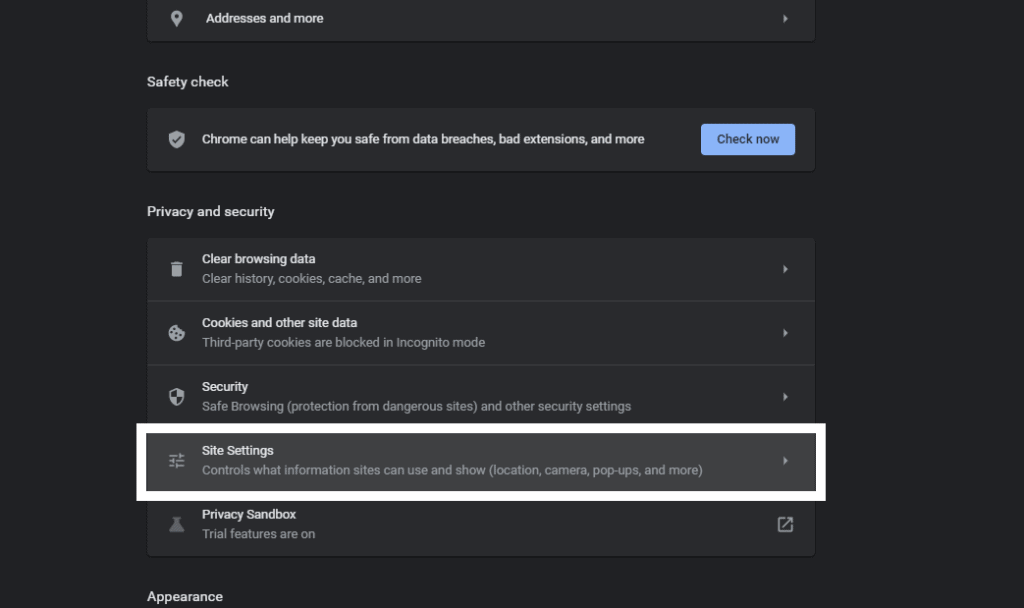Open Site Settings using its arrow
This screenshot has width=1024, height=608.
785,461
